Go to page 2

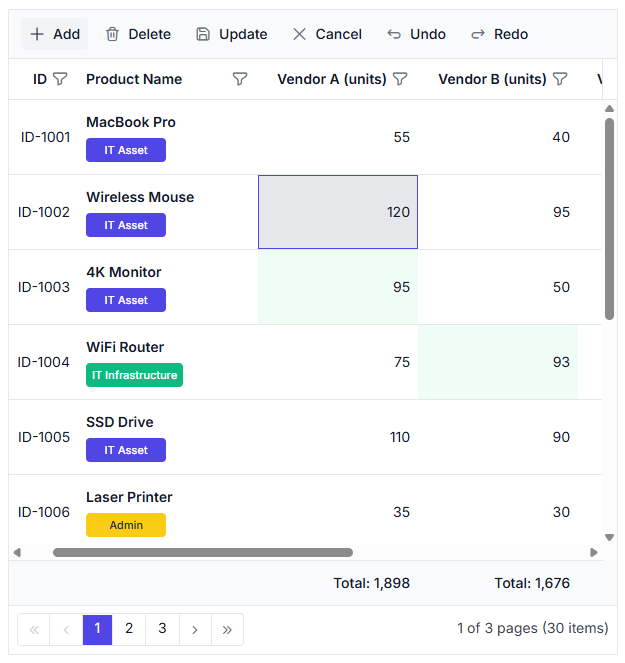(x=129, y=630)
